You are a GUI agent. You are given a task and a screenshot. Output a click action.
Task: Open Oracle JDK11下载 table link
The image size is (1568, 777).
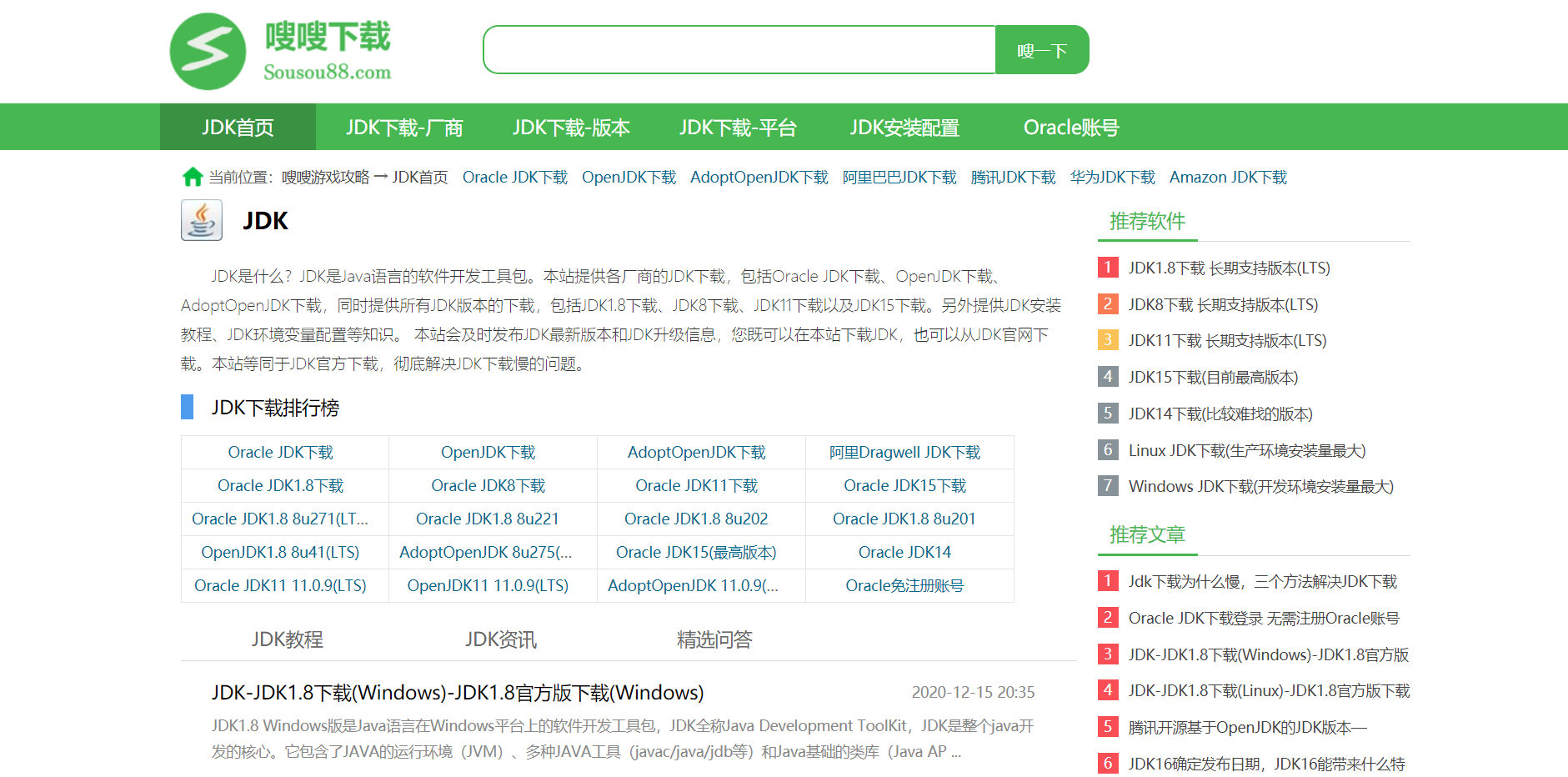pos(697,485)
